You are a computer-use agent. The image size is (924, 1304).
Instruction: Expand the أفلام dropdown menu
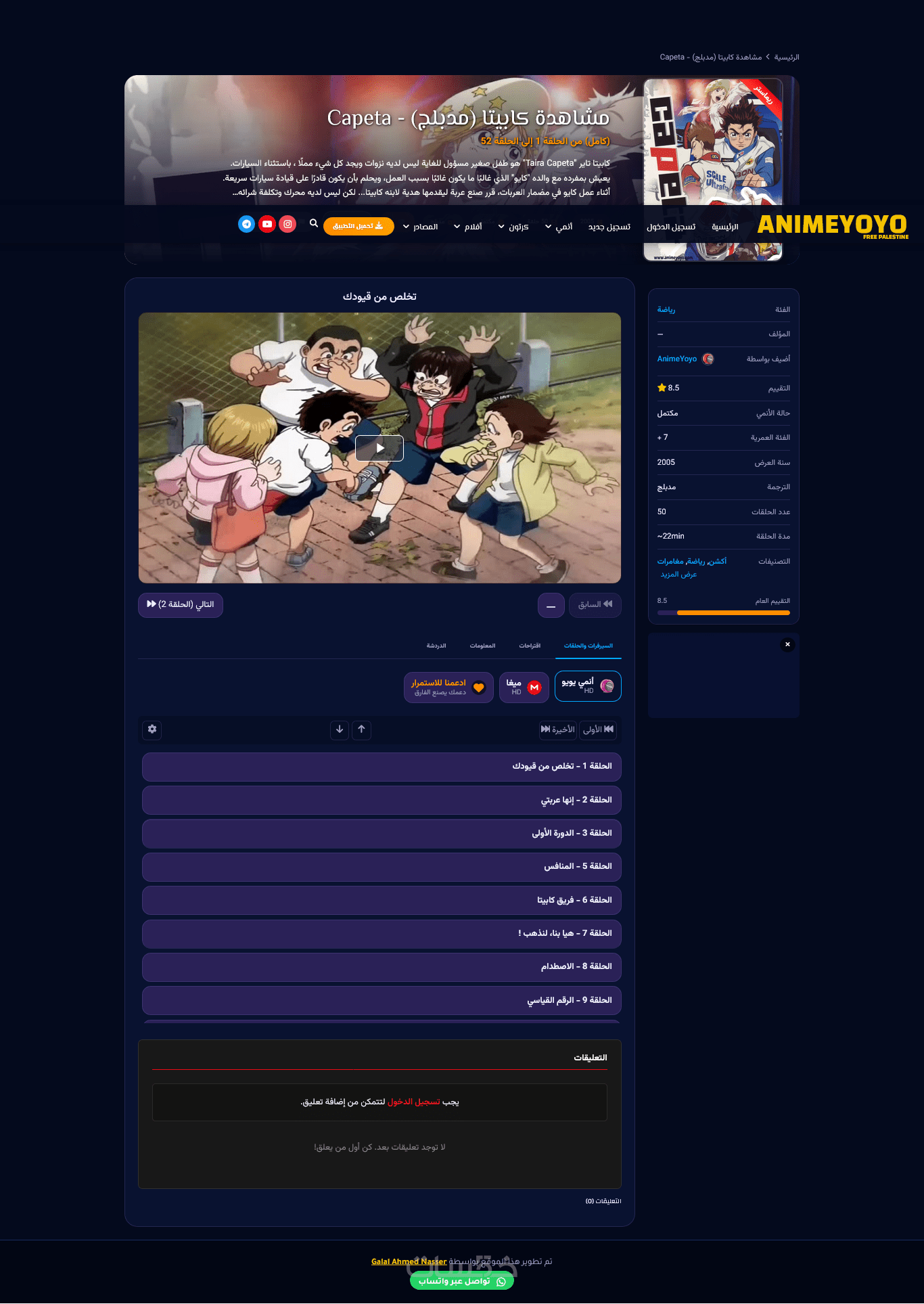(467, 227)
